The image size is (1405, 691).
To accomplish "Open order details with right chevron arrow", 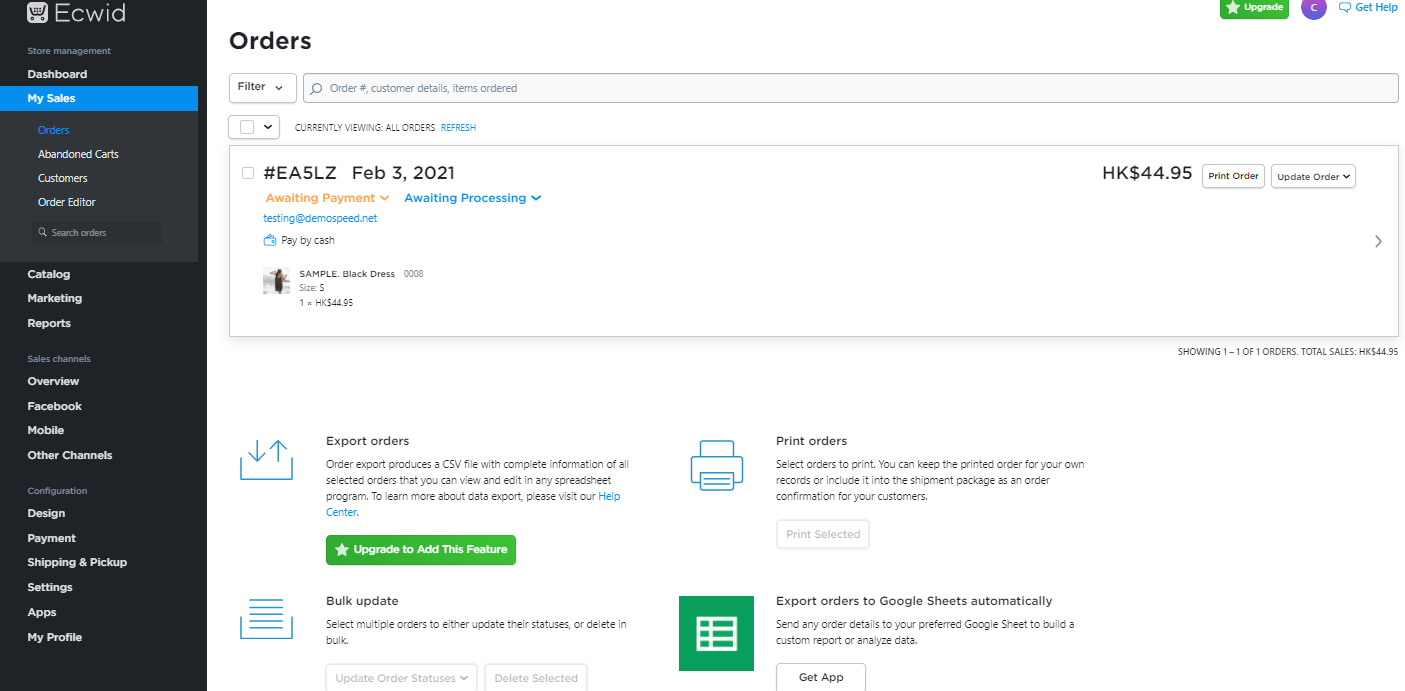I will [1378, 241].
